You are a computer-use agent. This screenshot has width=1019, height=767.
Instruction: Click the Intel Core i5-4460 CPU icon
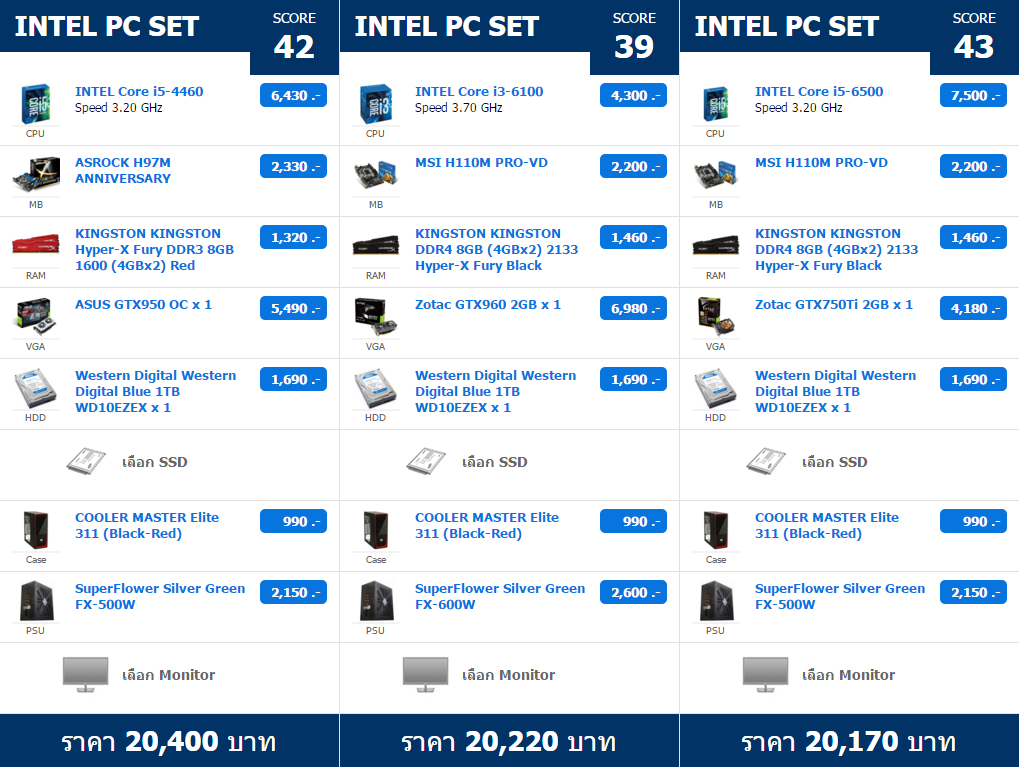coord(35,104)
